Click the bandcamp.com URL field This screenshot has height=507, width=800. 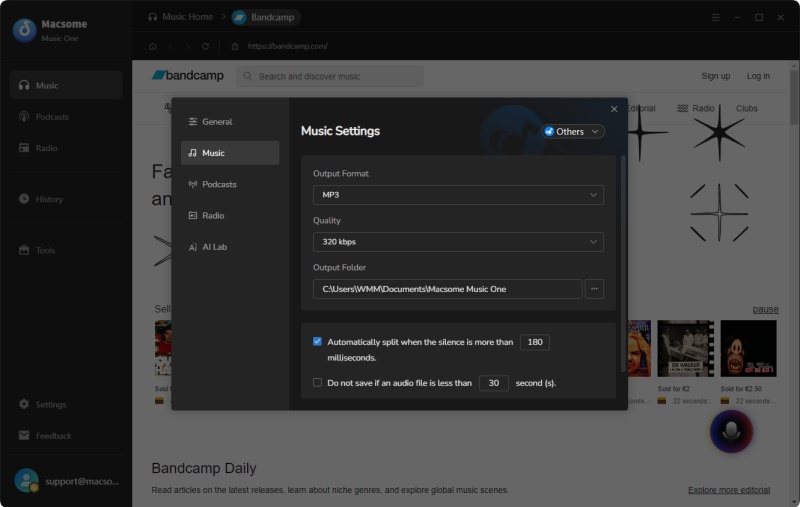pyautogui.click(x=288, y=46)
